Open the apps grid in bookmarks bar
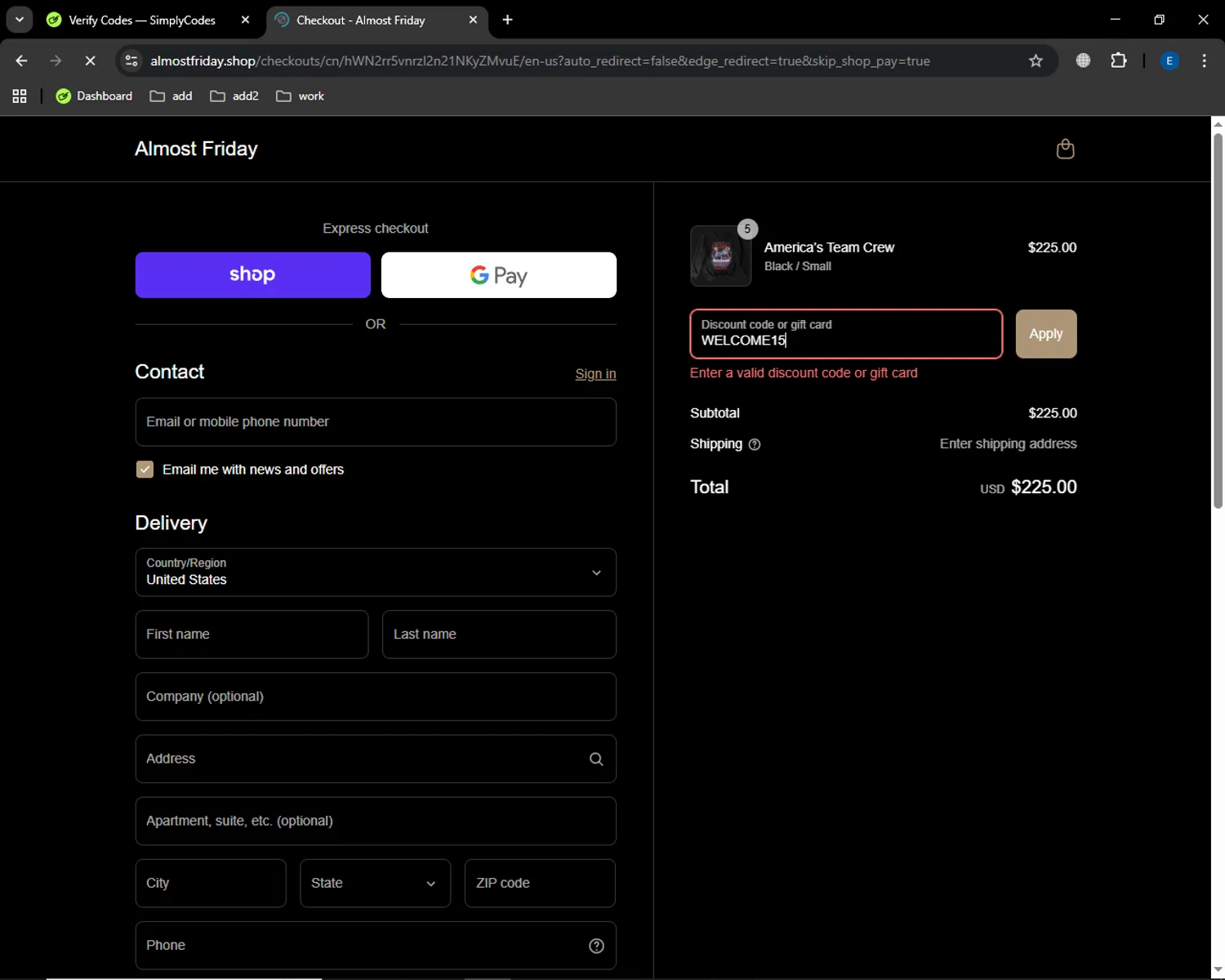The height and width of the screenshot is (980, 1225). [x=20, y=96]
